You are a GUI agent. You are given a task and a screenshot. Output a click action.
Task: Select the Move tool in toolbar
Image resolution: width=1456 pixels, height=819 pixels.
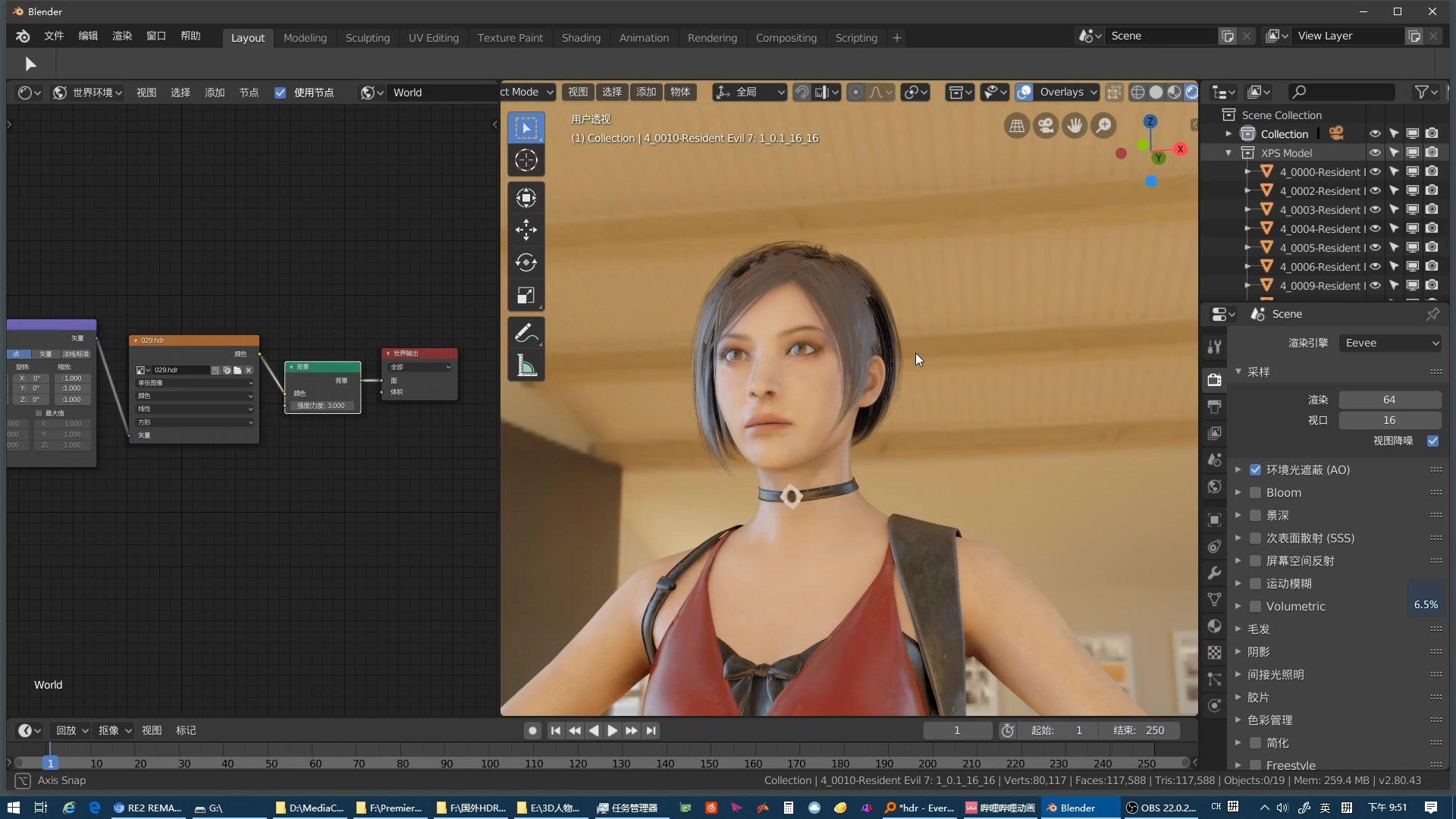(527, 229)
